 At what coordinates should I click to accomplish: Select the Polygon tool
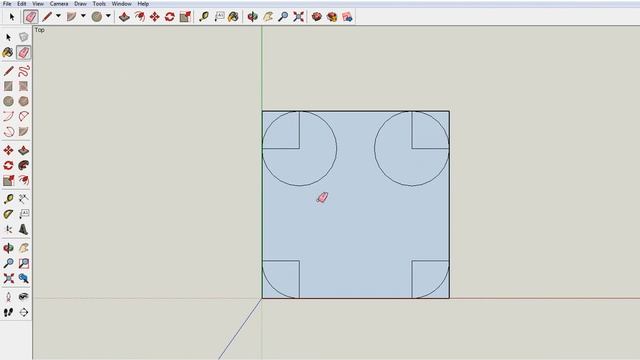click(x=24, y=101)
